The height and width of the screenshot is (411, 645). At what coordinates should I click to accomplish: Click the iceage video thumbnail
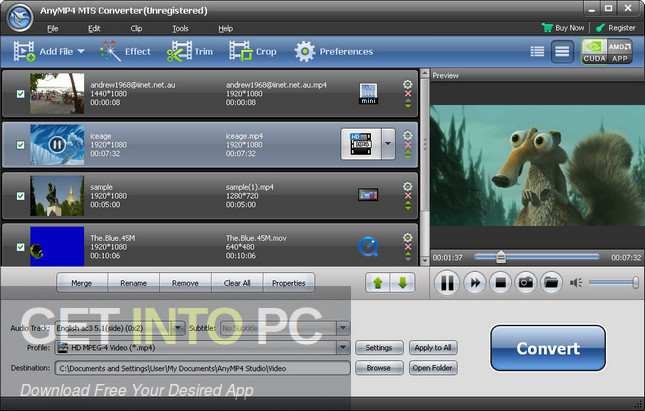coord(57,145)
